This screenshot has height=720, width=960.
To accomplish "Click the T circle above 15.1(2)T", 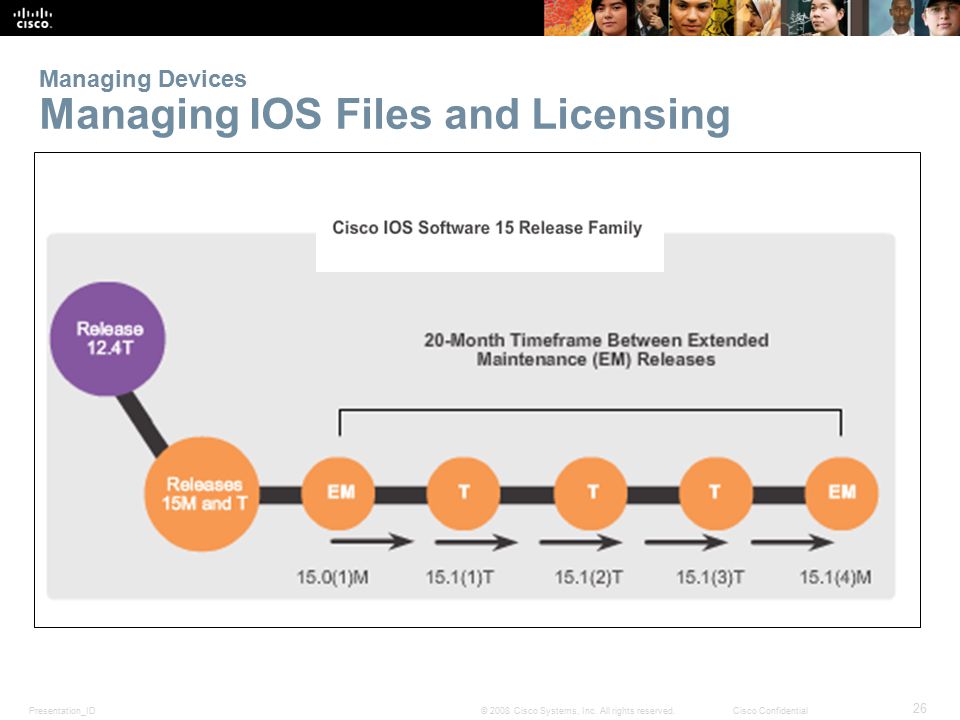I will 591,493.
